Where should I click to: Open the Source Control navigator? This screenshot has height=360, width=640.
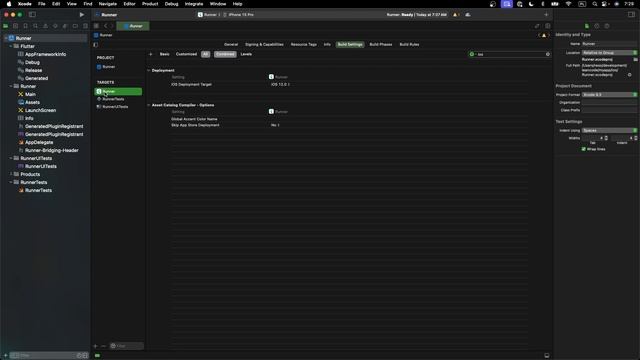(x=16, y=26)
